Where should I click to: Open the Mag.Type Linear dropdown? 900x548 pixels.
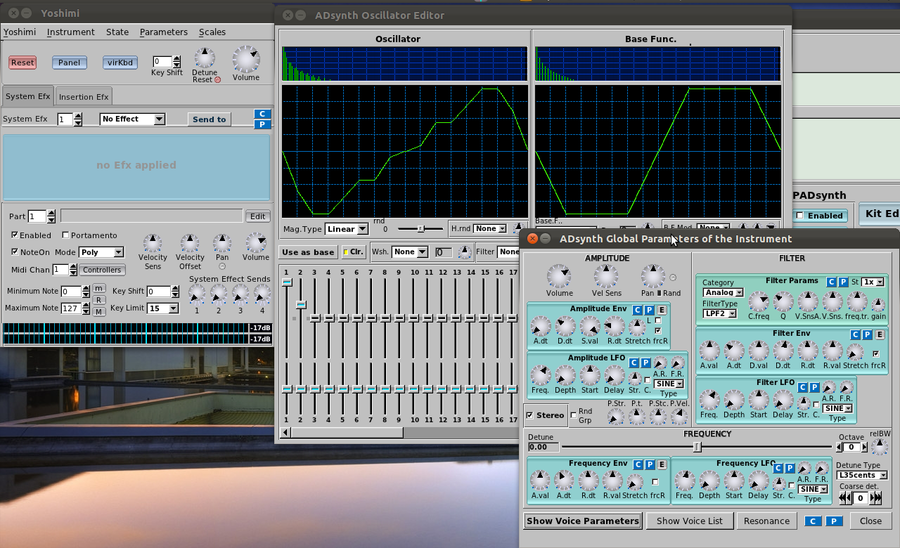click(x=347, y=229)
